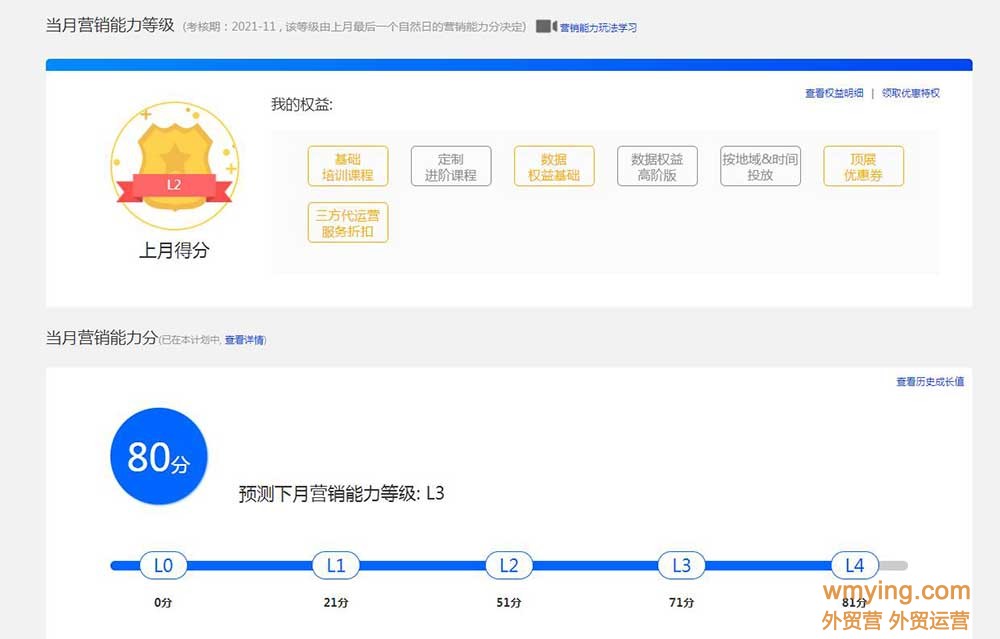Click the 71分 threshold label
The height and width of the screenshot is (639, 1000).
[x=681, y=602]
